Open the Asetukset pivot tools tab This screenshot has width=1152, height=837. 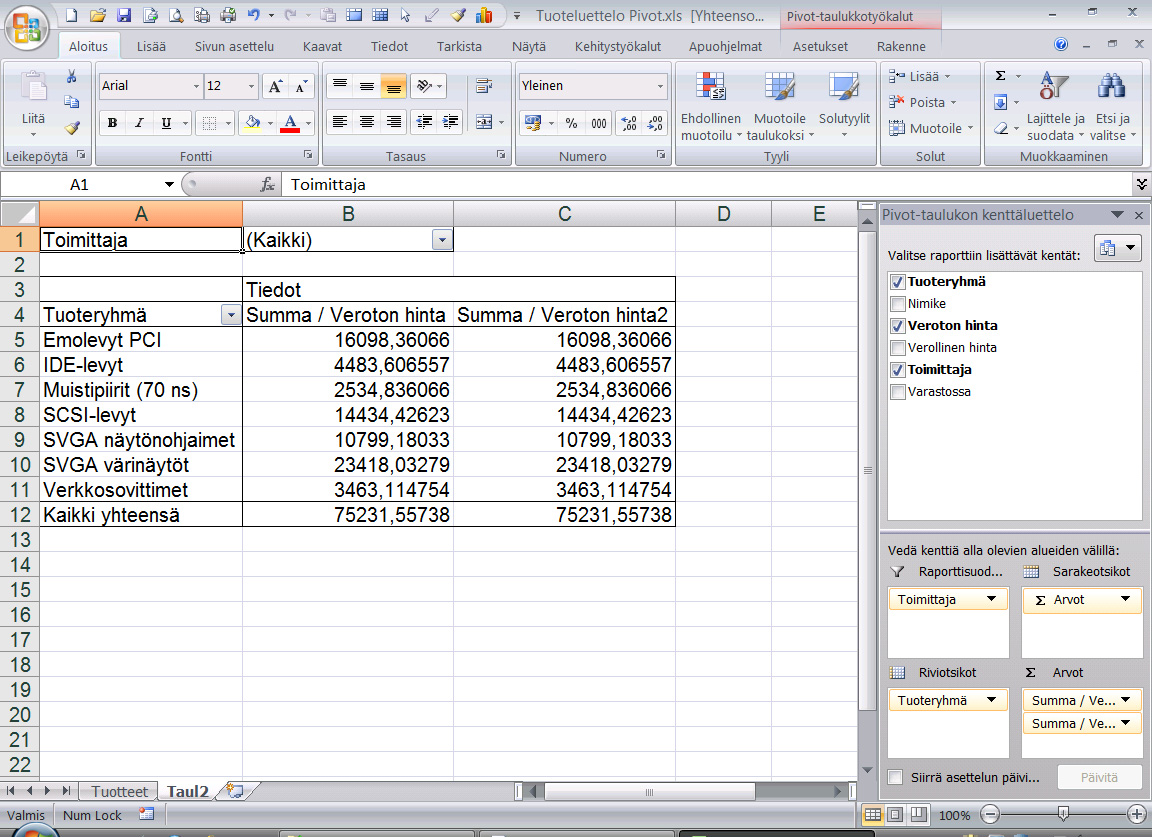click(820, 46)
